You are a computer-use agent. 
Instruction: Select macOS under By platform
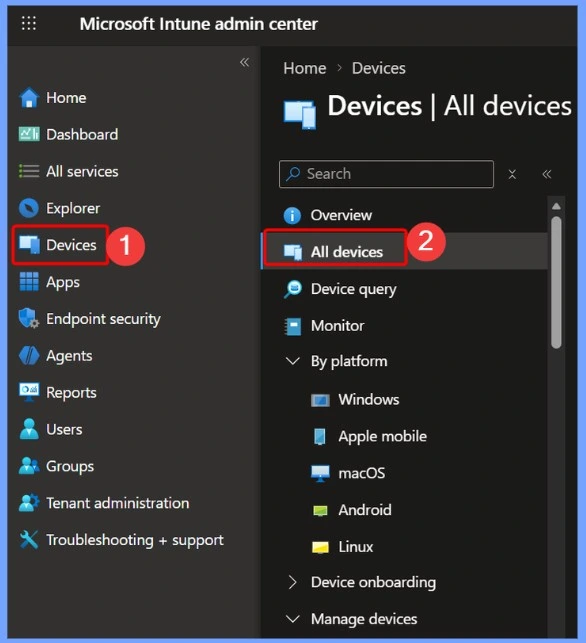(x=362, y=473)
